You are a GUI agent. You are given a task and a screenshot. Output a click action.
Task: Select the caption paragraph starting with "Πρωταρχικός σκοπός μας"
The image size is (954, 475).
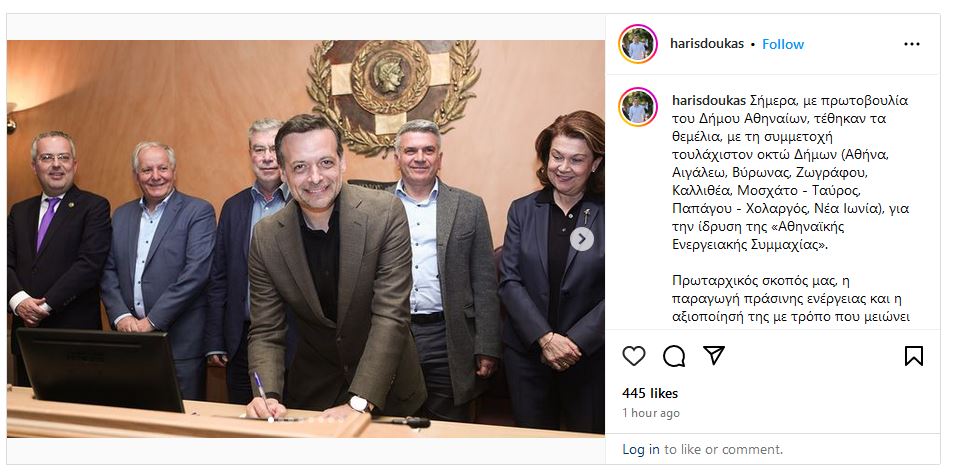[x=790, y=299]
